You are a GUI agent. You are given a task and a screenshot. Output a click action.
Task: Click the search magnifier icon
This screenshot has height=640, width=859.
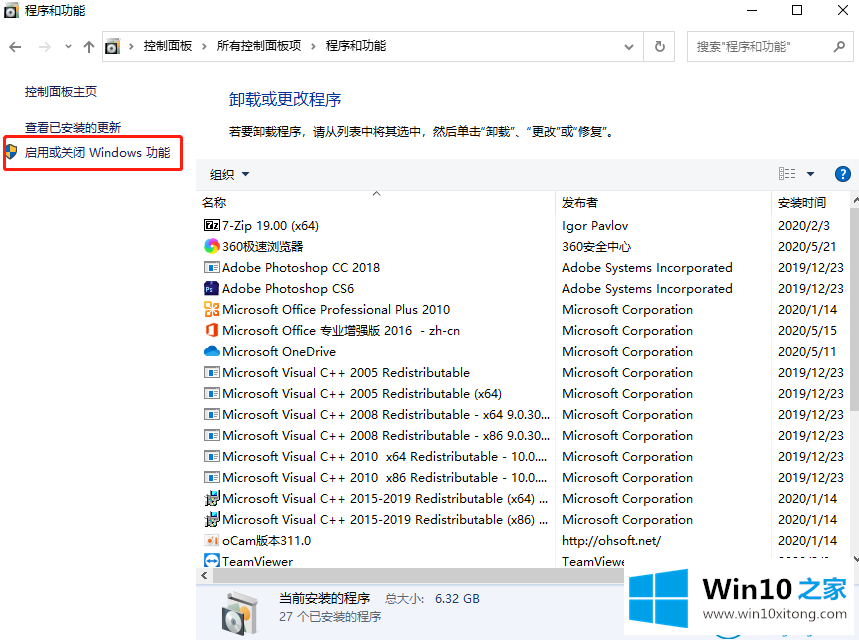pos(839,47)
